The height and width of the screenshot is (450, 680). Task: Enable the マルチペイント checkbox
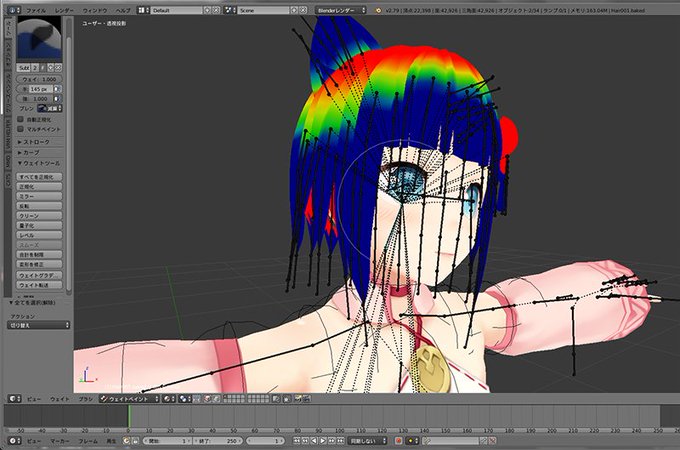click(x=20, y=129)
